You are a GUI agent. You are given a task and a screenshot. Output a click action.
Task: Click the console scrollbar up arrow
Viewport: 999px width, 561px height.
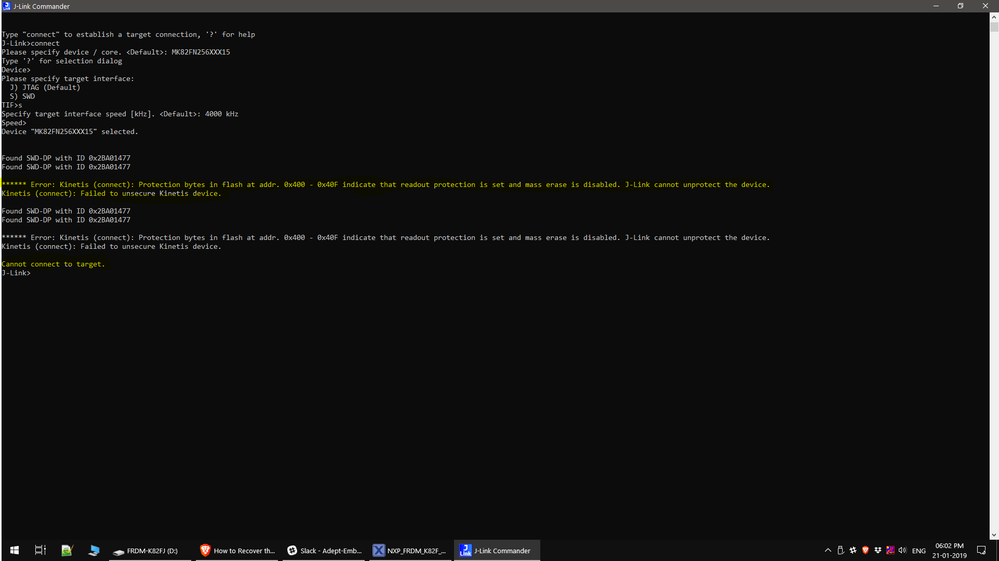(994, 17)
